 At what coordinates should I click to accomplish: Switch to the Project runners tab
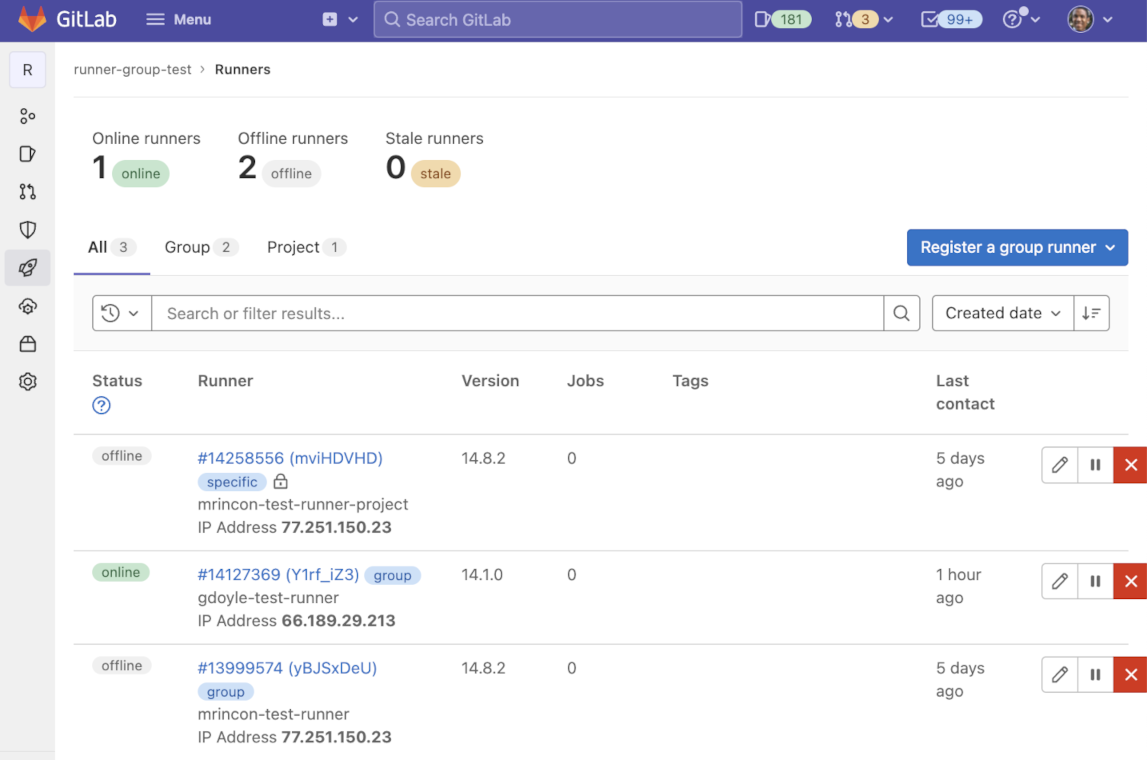305,248
